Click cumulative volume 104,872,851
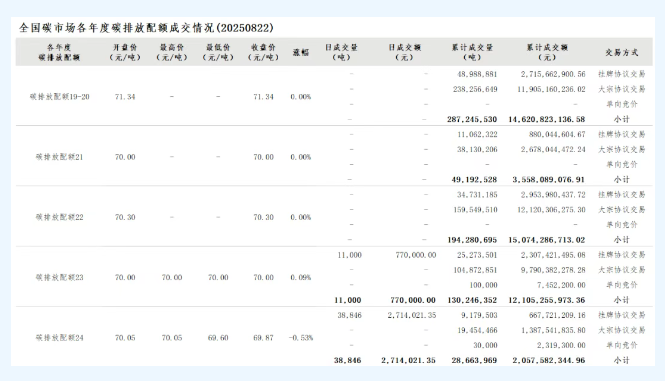 (x=475, y=270)
